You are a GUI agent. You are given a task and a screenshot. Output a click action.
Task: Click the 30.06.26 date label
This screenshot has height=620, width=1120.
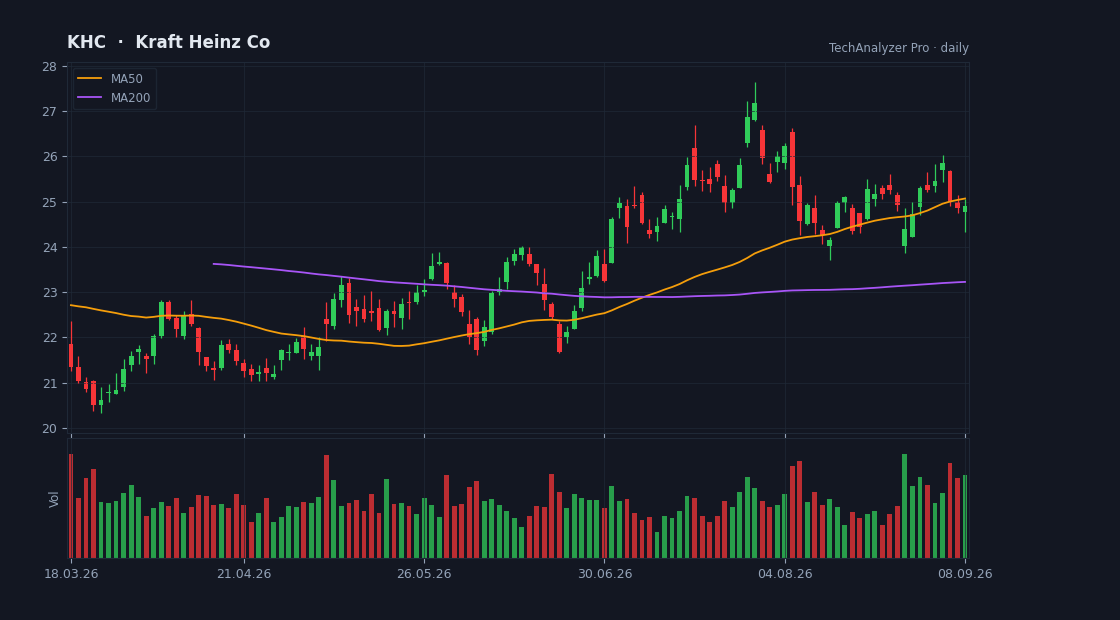tap(605, 574)
